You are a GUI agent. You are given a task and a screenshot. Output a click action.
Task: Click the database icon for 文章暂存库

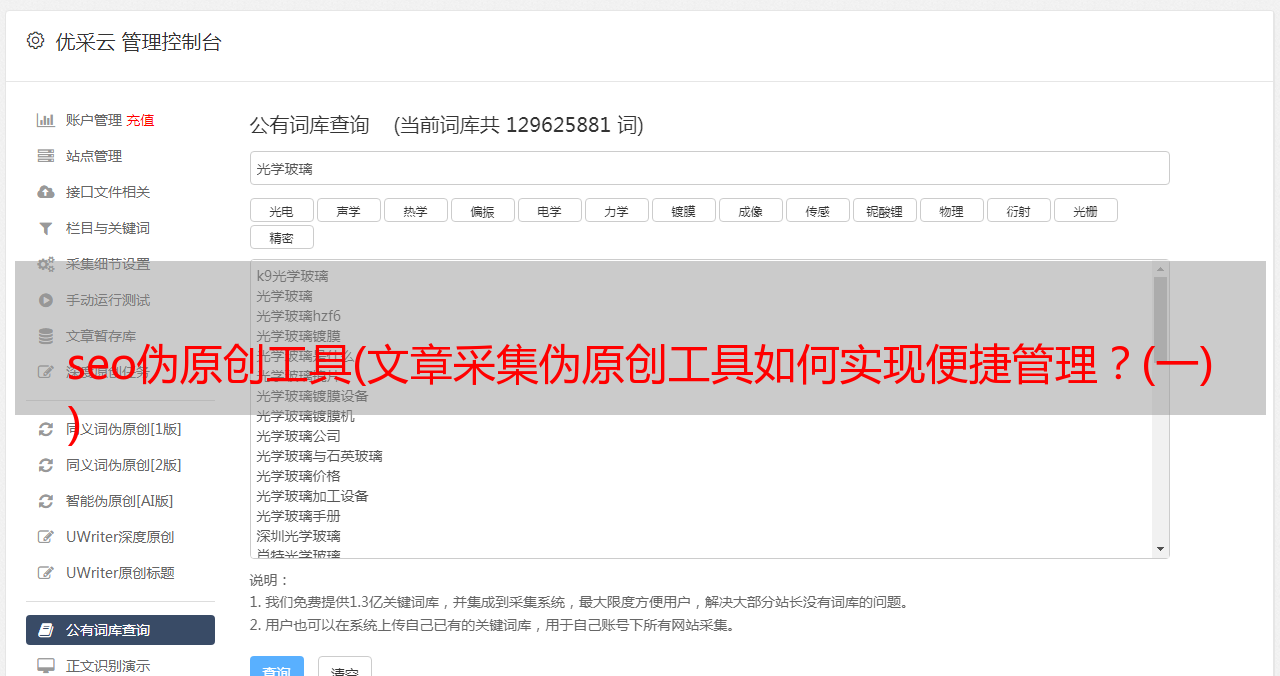(46, 336)
